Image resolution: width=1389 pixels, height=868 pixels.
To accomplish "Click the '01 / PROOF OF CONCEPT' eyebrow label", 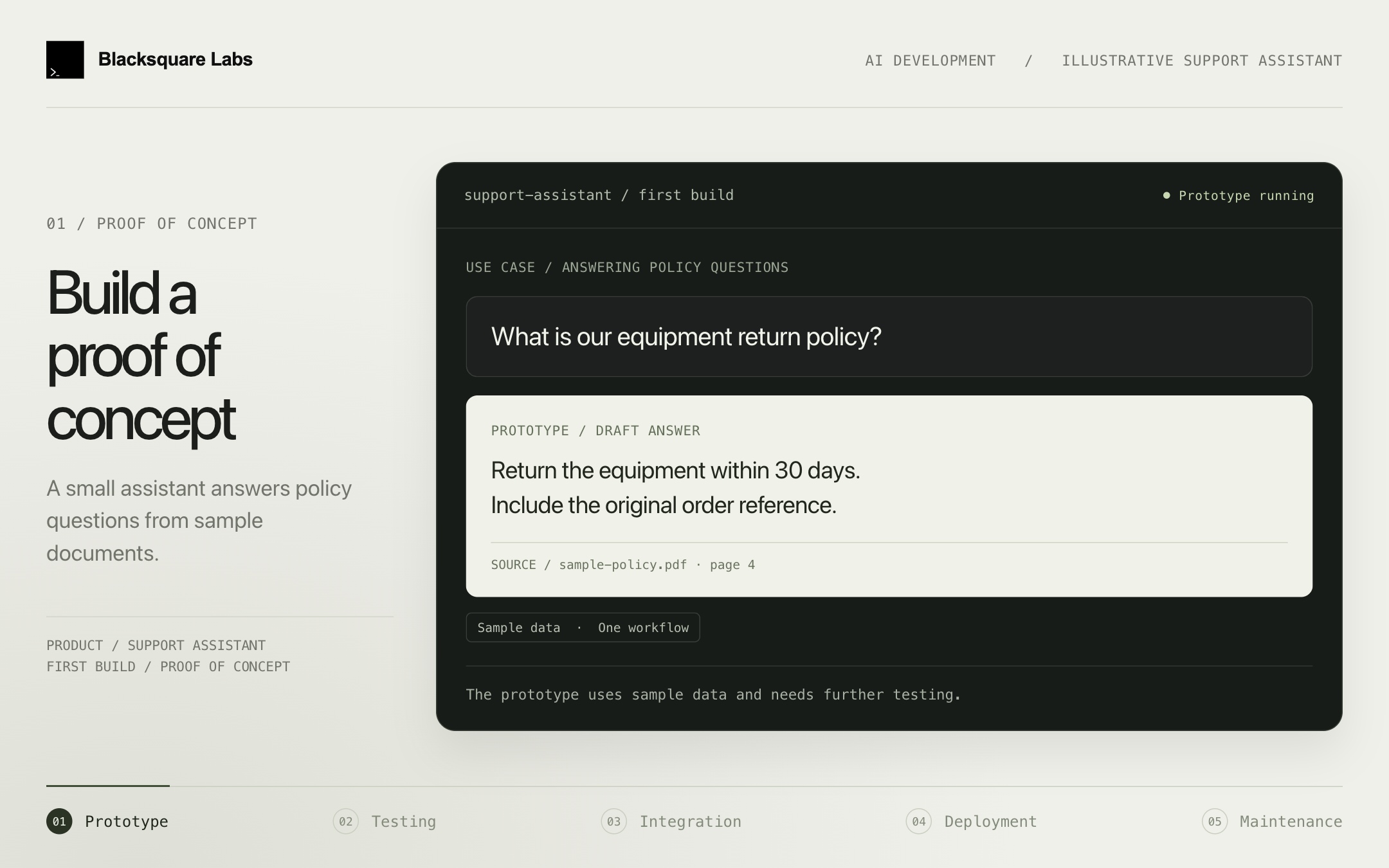I will 152,224.
